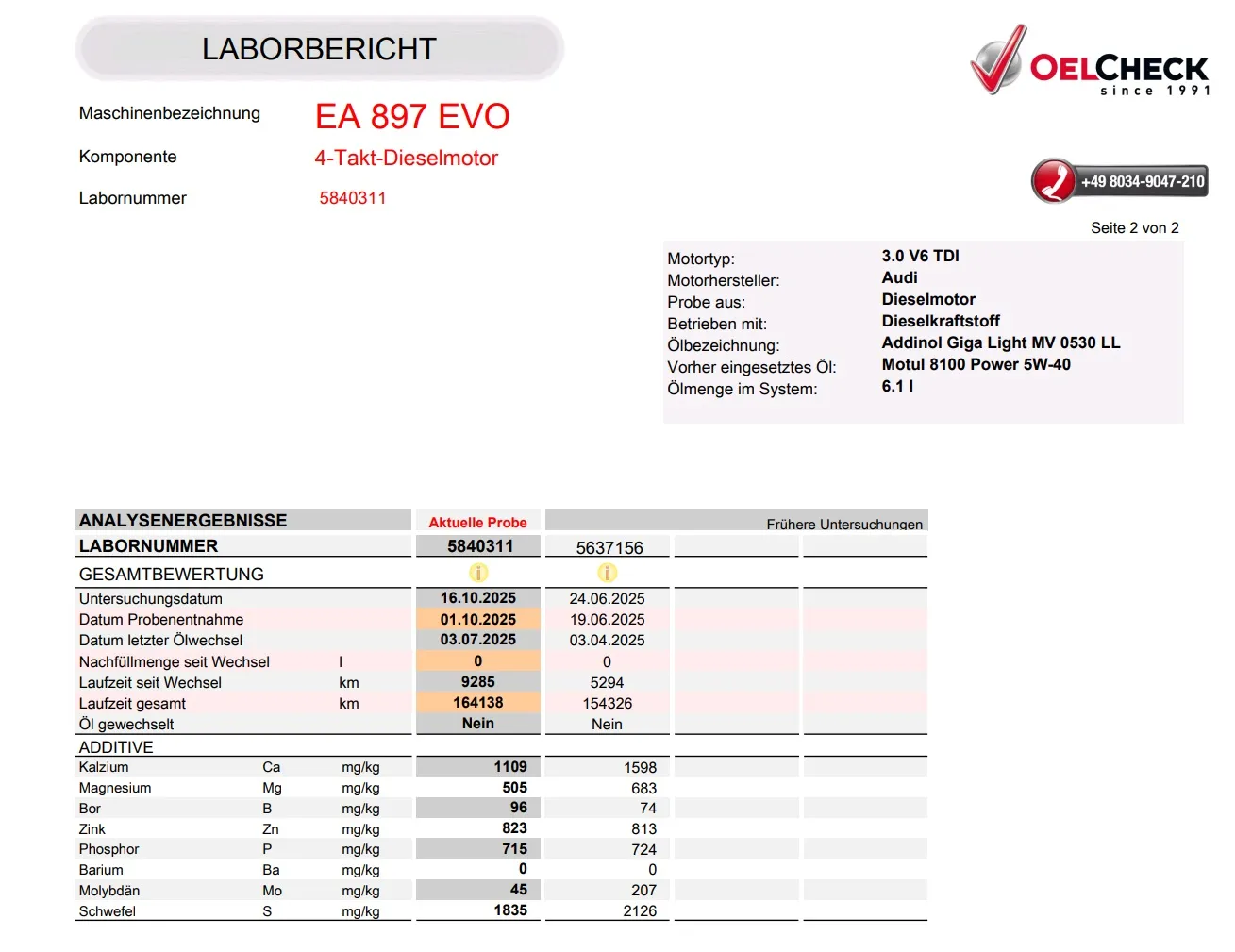The height and width of the screenshot is (952, 1235).
Task: Click the OELCHECK logo
Action: [1090, 62]
